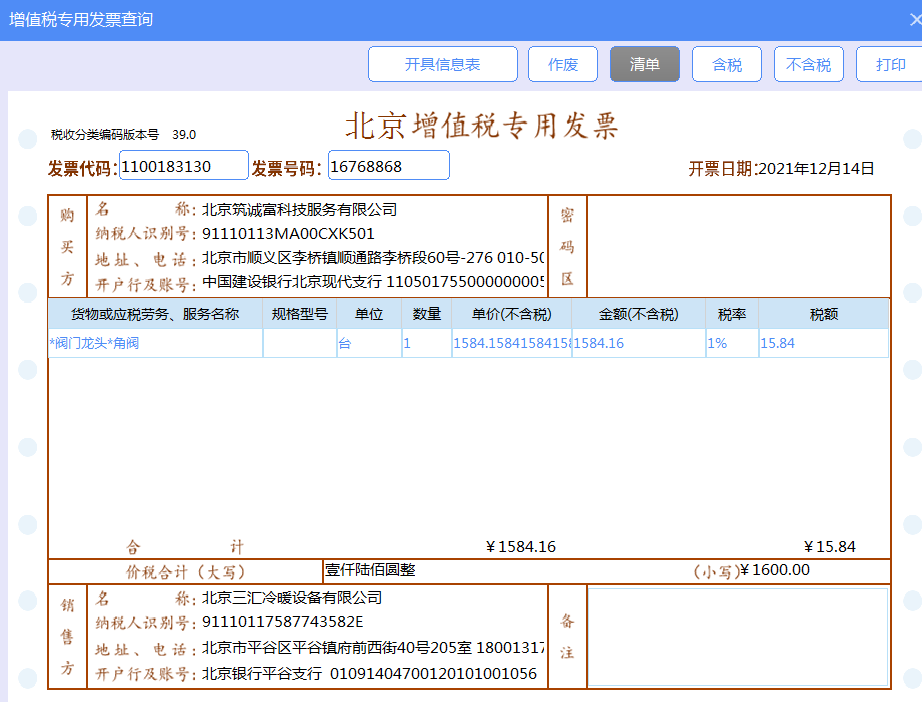This screenshot has height=702, width=922.
Task: Click the 数量 column header
Action: [x=427, y=314]
